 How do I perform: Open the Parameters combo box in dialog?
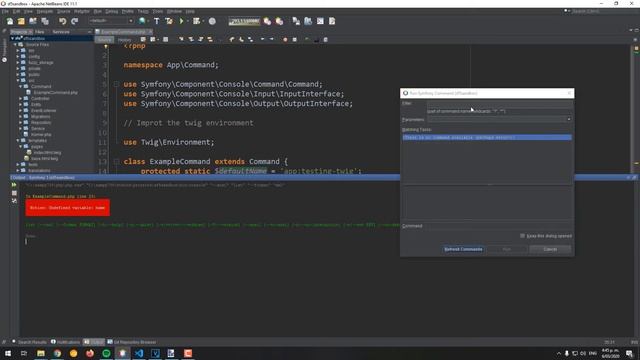pos(500,119)
